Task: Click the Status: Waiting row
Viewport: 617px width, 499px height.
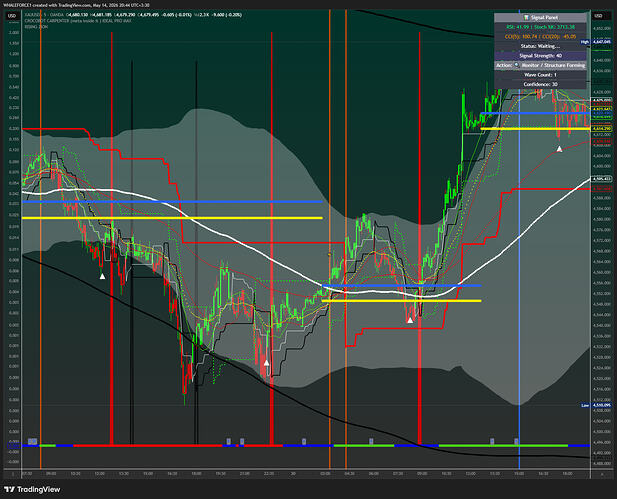Action: pos(540,46)
